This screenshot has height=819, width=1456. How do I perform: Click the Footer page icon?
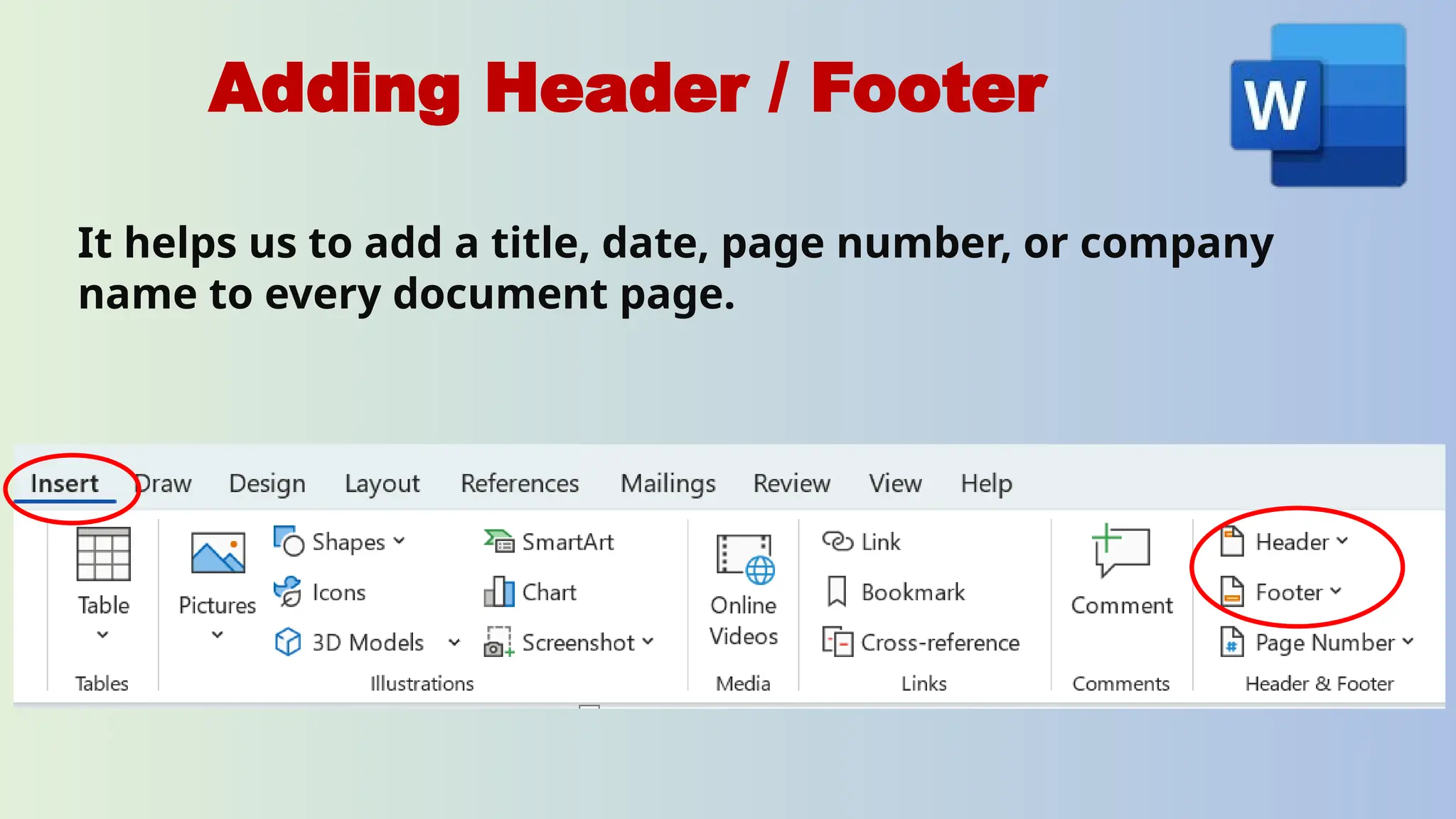[x=1232, y=591]
